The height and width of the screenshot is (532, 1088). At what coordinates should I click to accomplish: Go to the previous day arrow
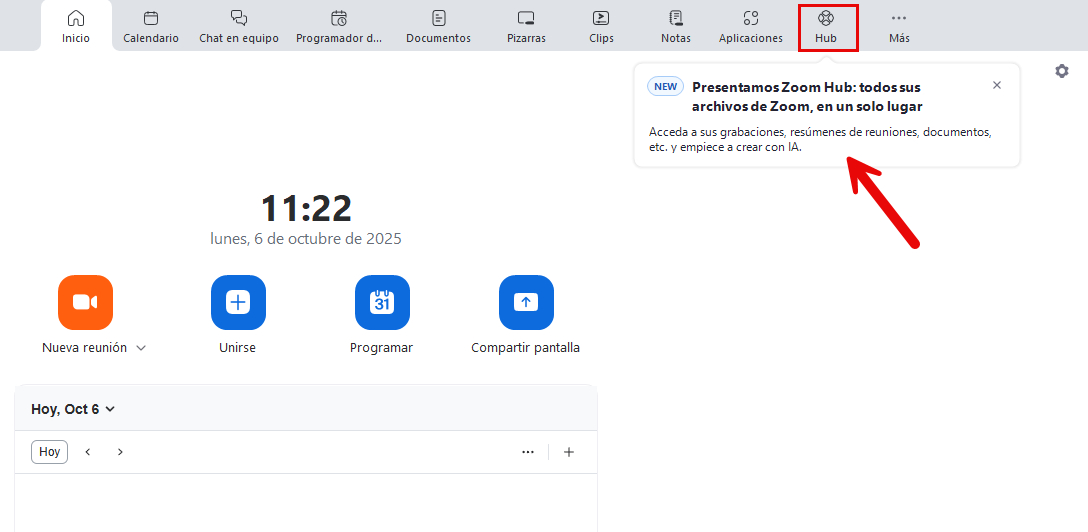pos(88,452)
